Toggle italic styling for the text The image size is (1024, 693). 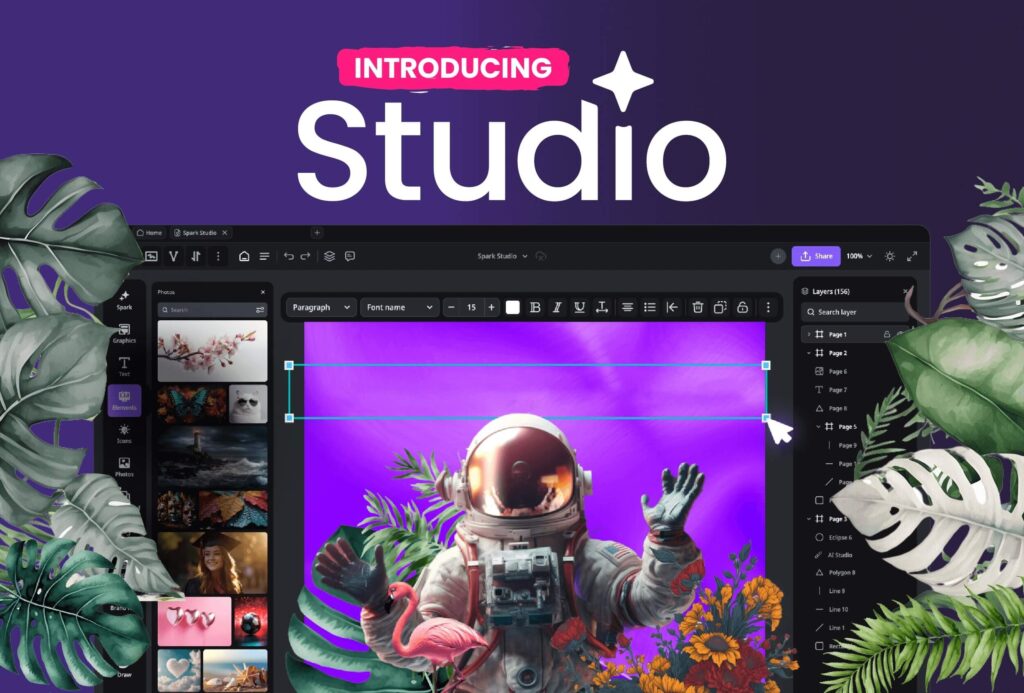(556, 307)
